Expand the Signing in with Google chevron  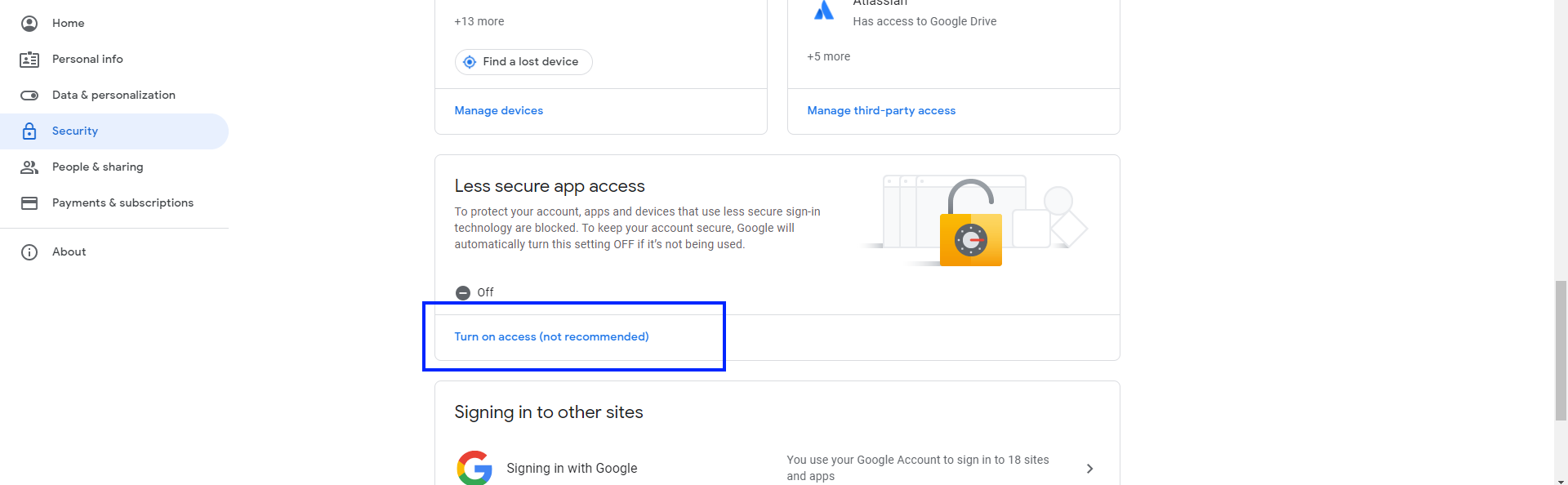pos(1089,469)
